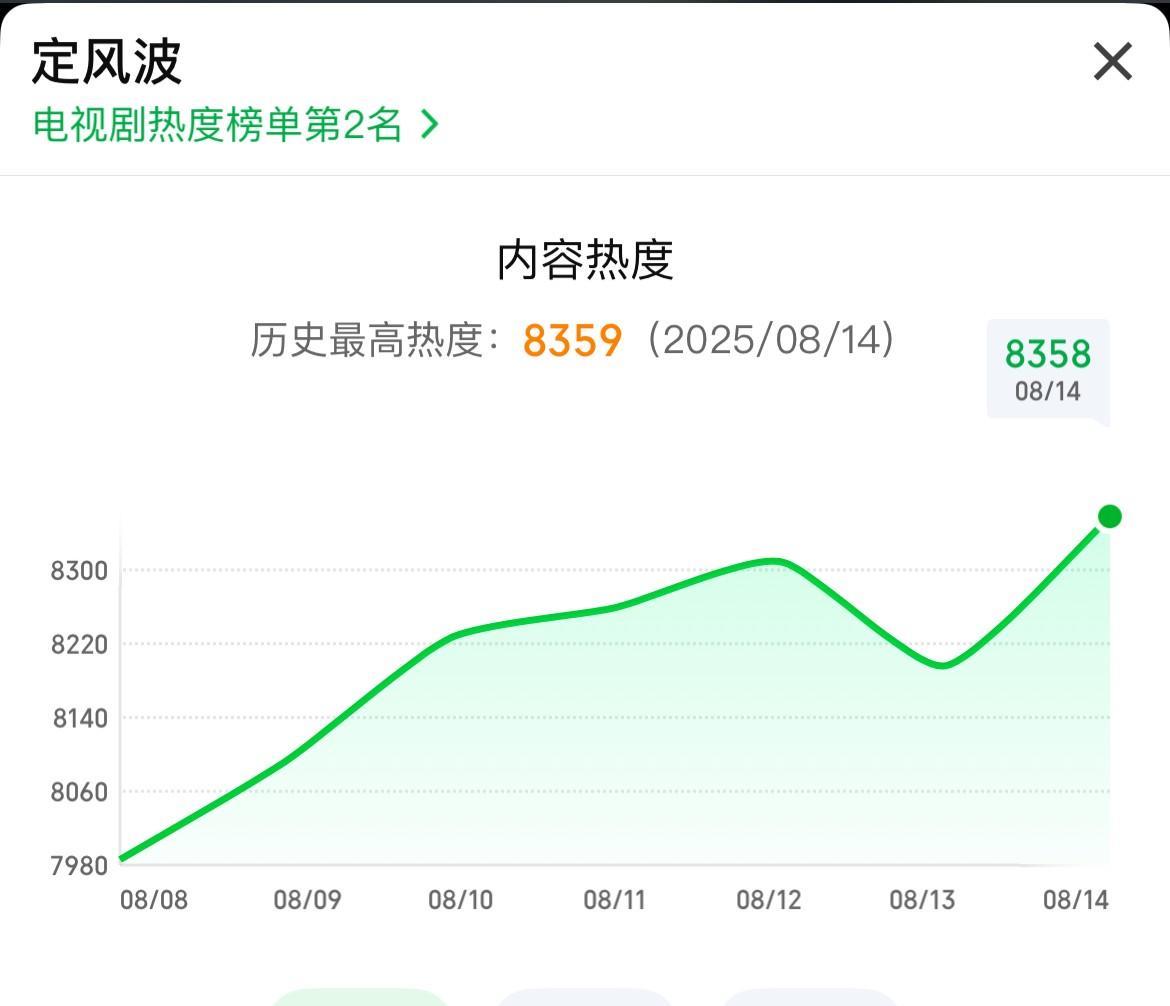Select the 08/10 date label
This screenshot has height=1006, width=1170.
click(460, 900)
